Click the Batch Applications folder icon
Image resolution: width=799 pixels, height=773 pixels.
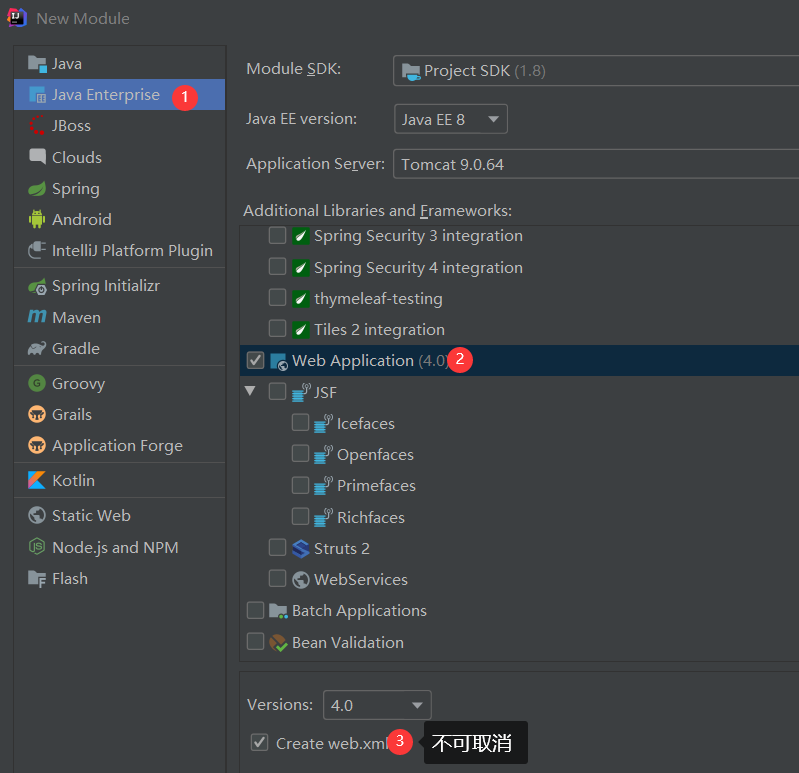coord(278,610)
